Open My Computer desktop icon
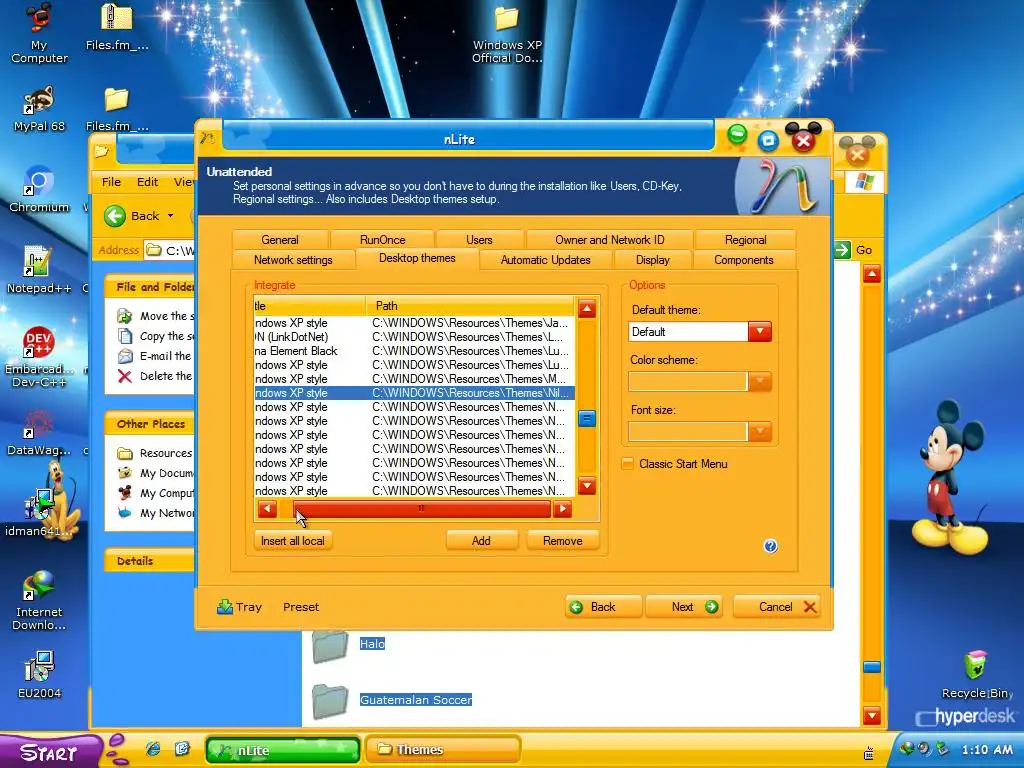1024x768 pixels. click(39, 33)
